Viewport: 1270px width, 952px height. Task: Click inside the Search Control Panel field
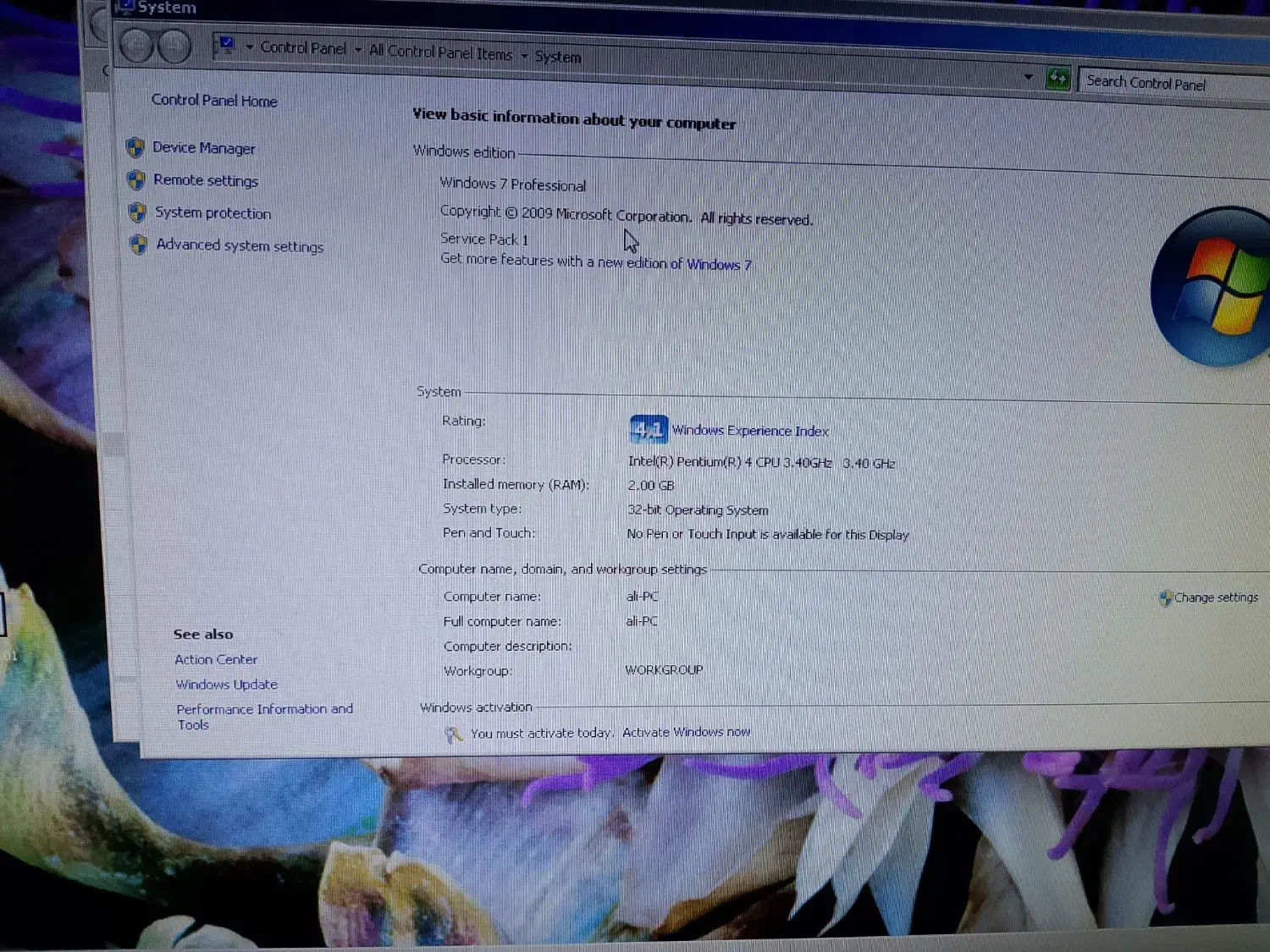(x=1173, y=84)
